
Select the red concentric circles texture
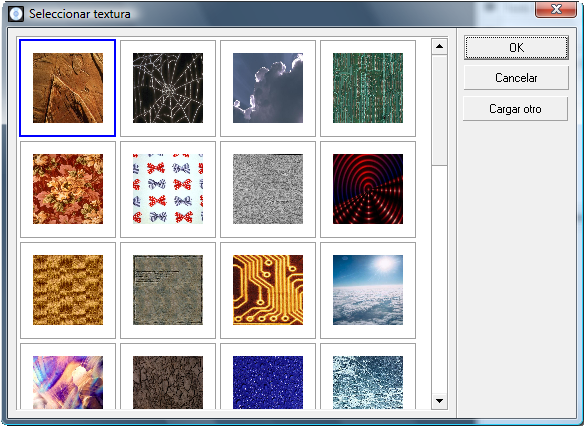point(368,189)
